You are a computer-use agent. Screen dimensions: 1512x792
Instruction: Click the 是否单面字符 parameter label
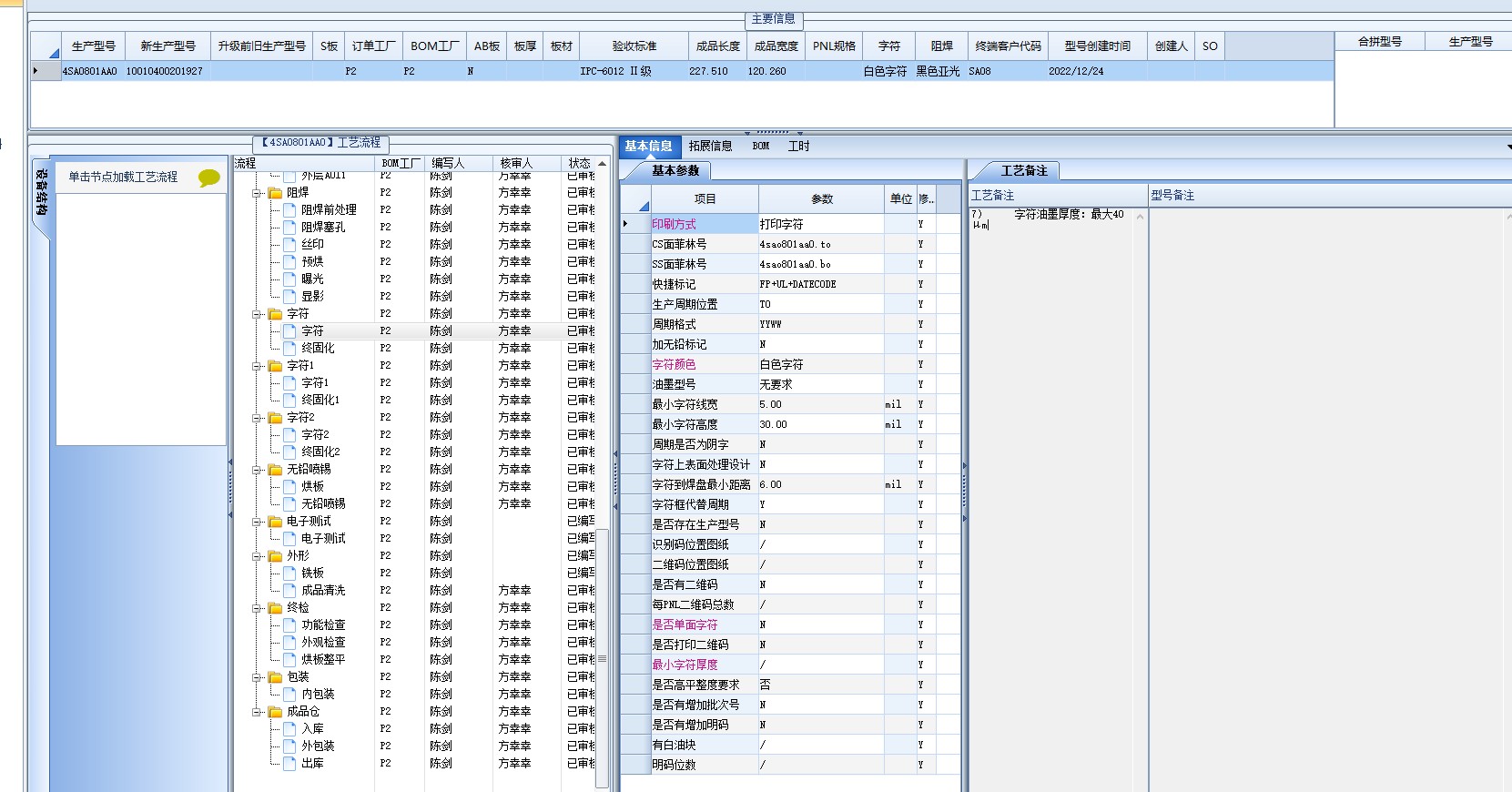(x=685, y=624)
